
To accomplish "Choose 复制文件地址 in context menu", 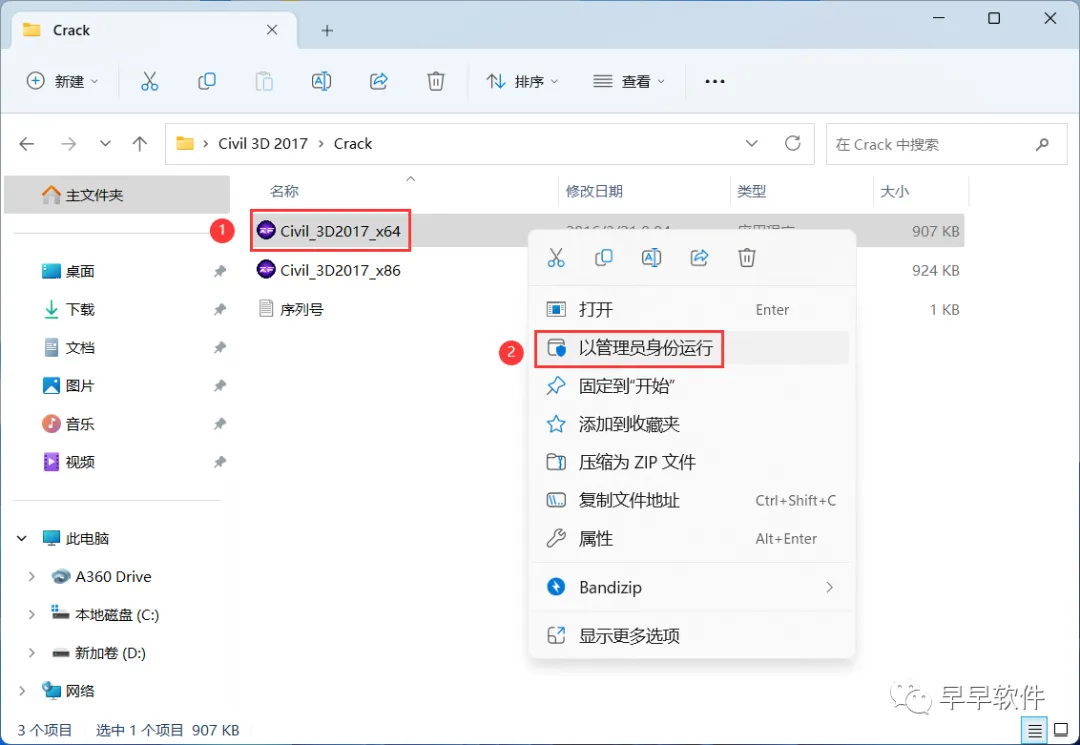I will pos(692,501).
